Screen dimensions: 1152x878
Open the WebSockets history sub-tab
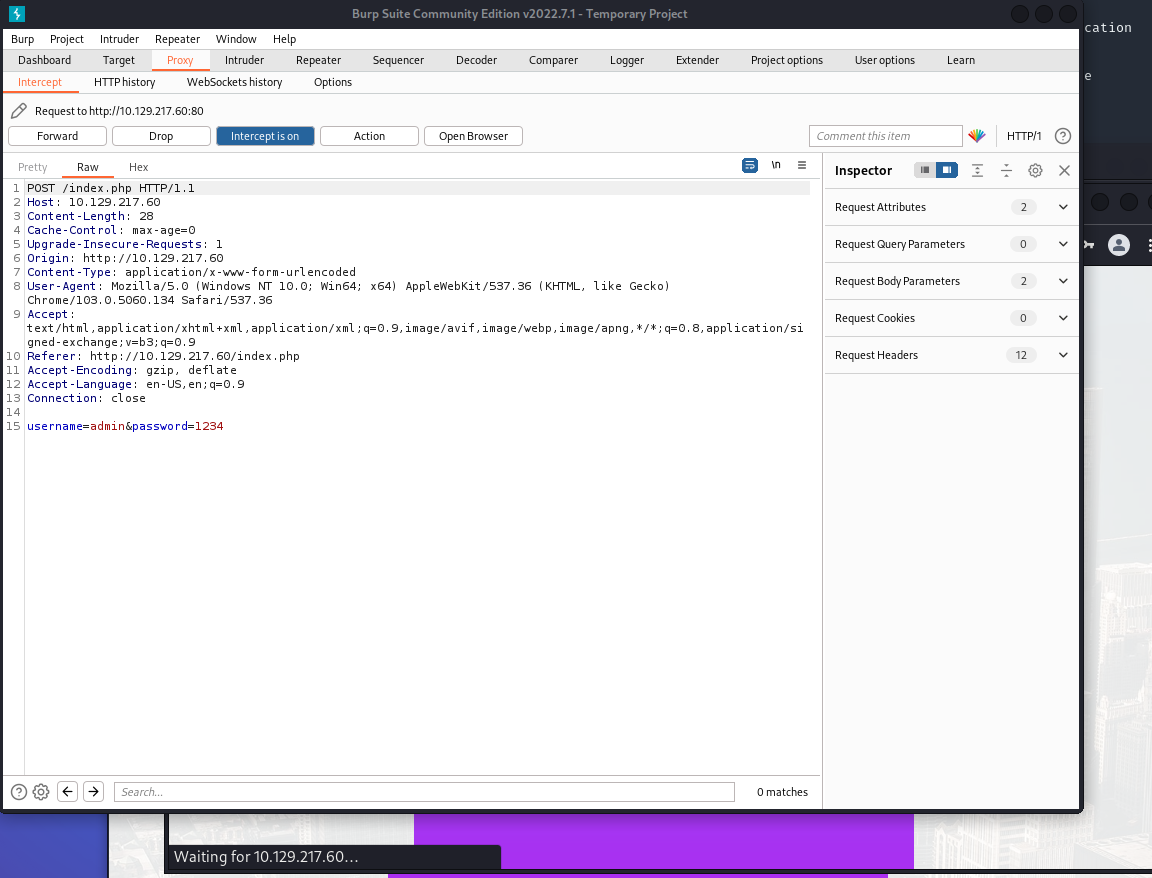pyautogui.click(x=234, y=82)
